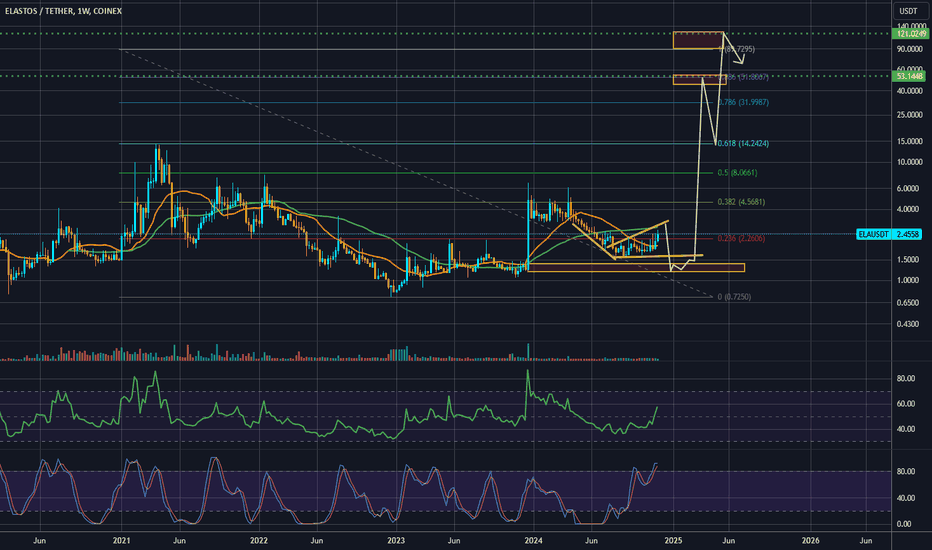Click the 2026 label on time axis

coord(810,540)
